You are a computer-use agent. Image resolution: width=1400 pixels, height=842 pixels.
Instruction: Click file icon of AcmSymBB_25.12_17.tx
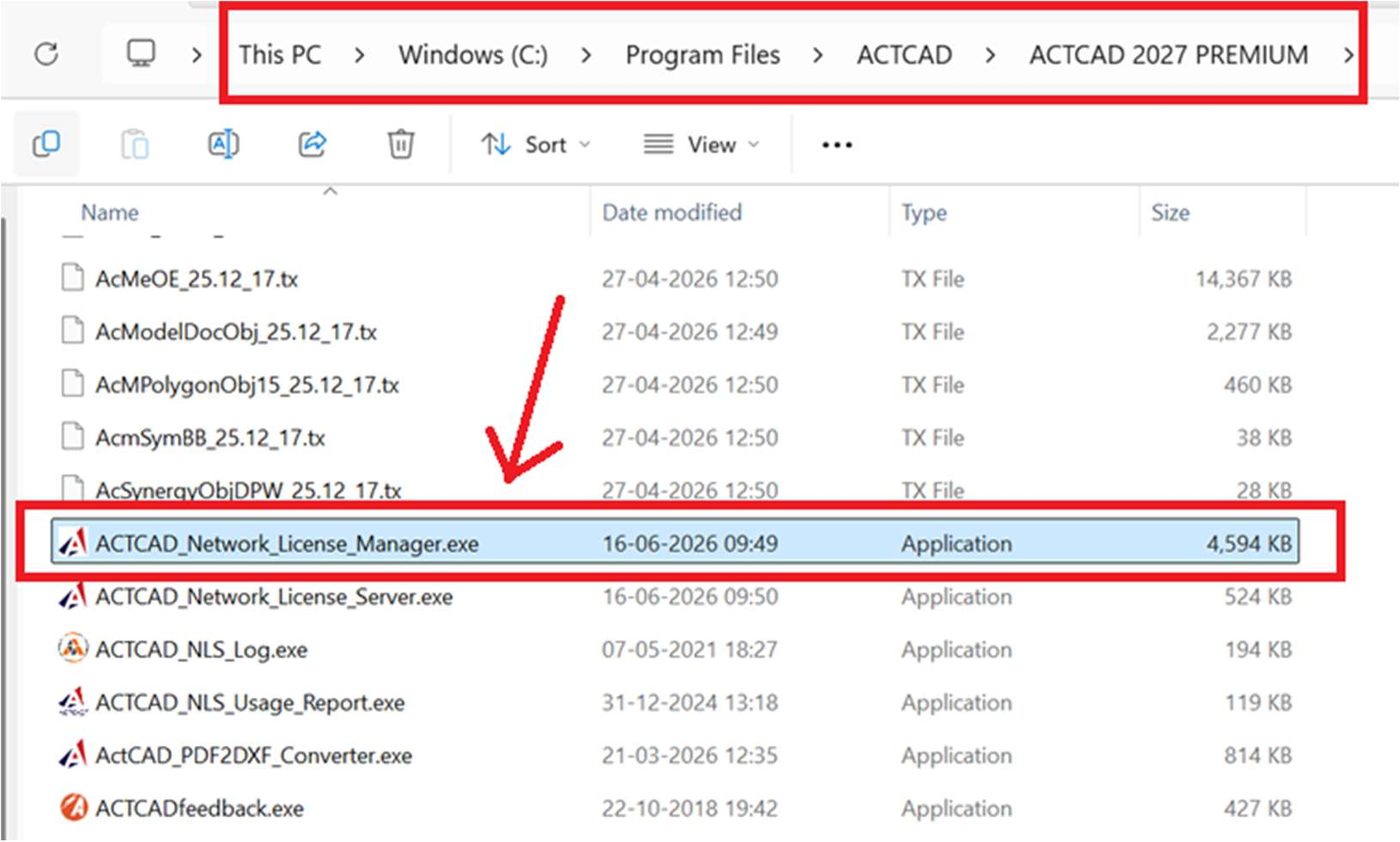pyautogui.click(x=72, y=438)
